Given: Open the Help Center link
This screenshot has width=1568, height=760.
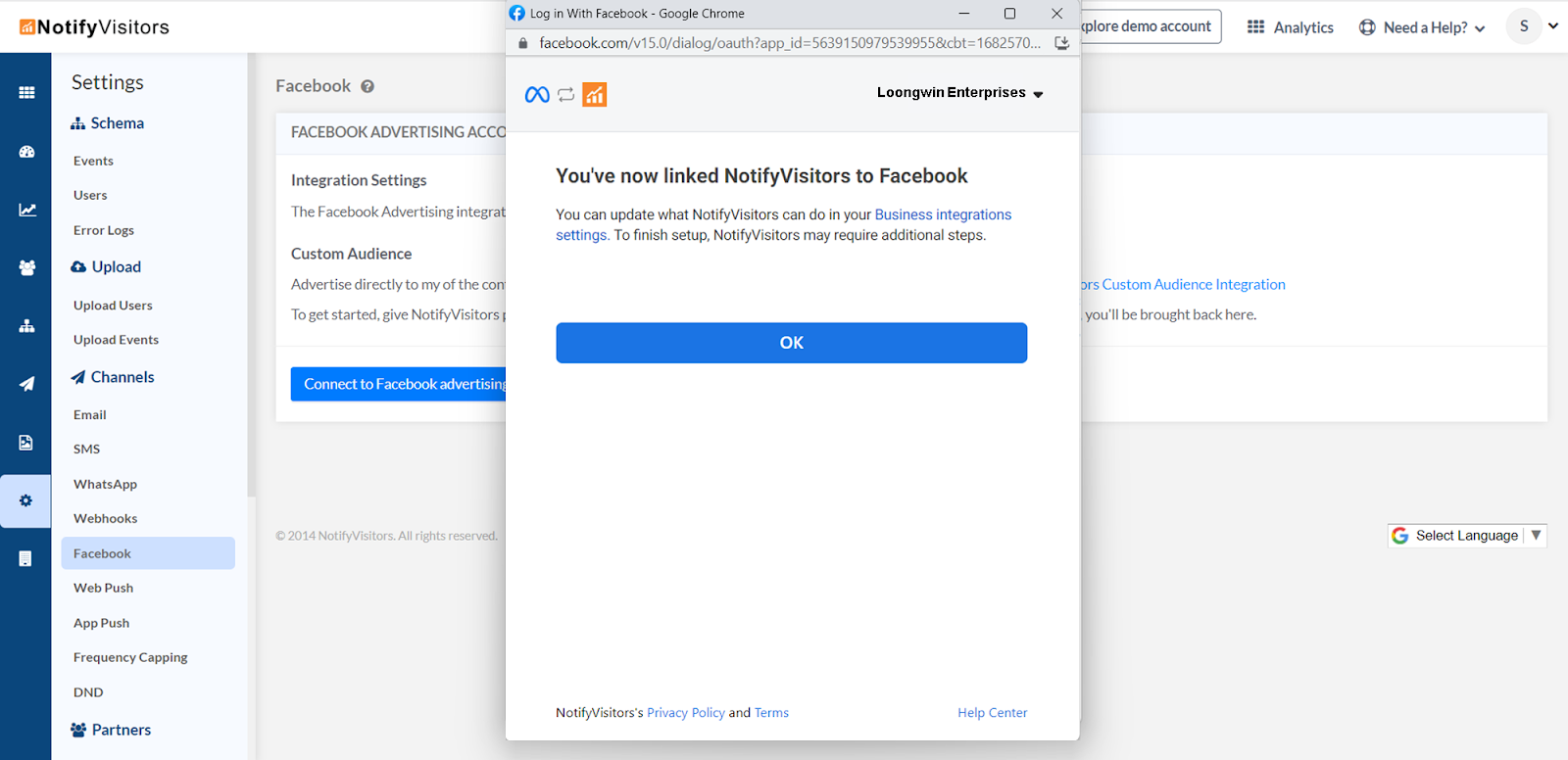Looking at the screenshot, I should [993, 713].
